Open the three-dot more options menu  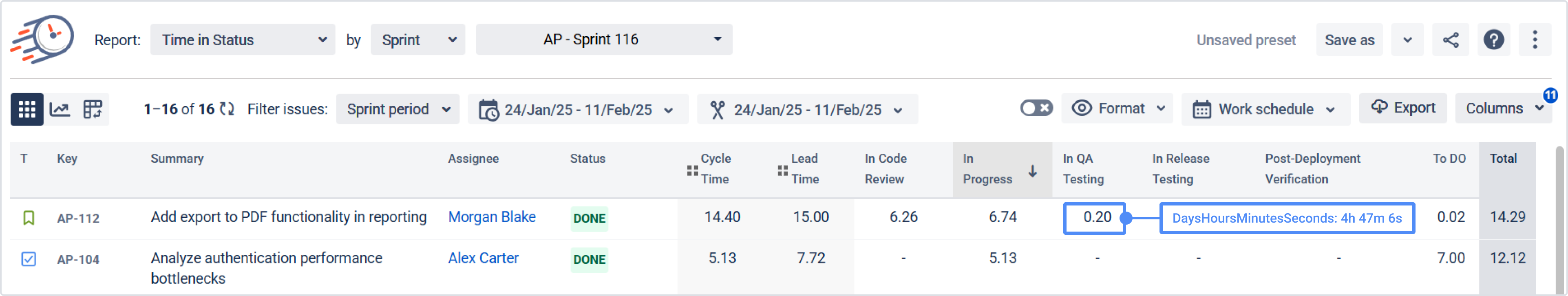click(x=1535, y=40)
